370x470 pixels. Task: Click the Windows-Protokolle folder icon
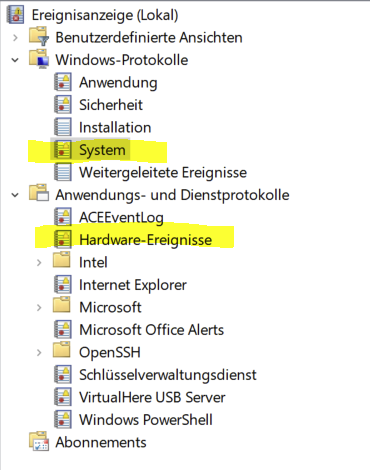39,59
